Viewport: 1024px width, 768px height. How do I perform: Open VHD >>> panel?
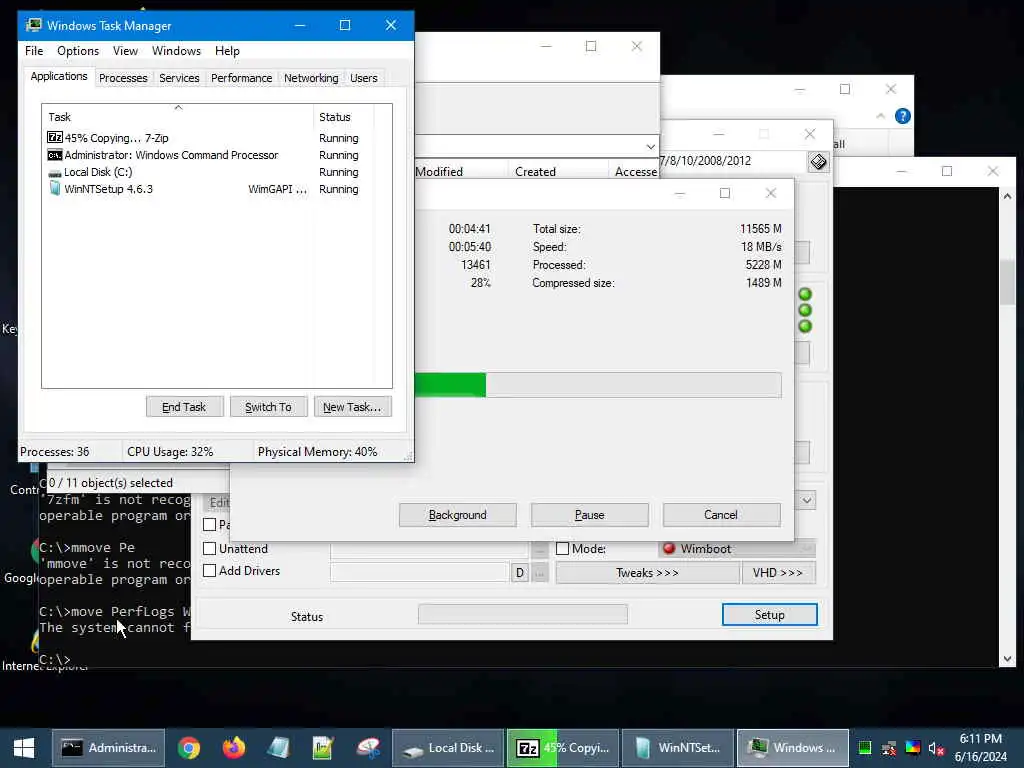(x=778, y=573)
